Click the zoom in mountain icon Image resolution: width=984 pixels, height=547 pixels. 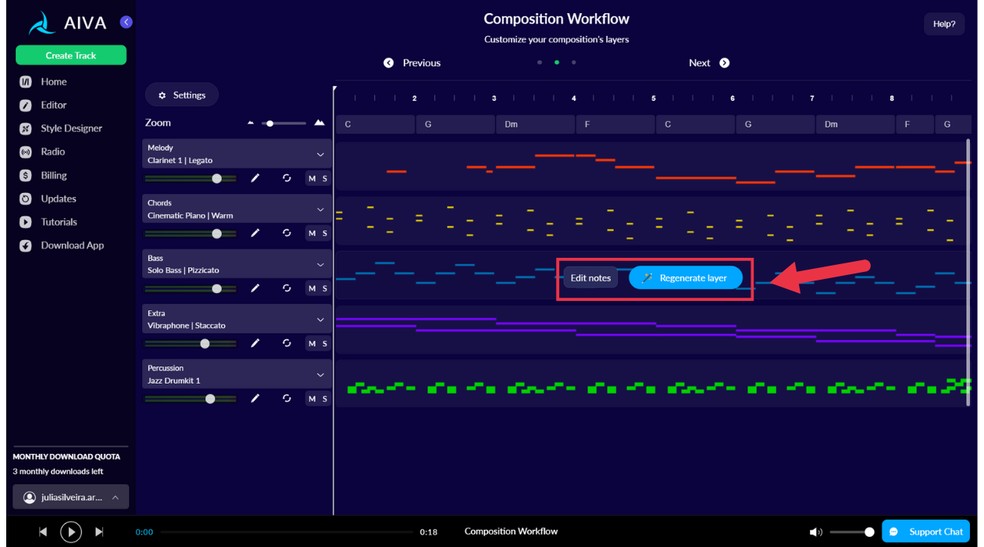click(319, 122)
